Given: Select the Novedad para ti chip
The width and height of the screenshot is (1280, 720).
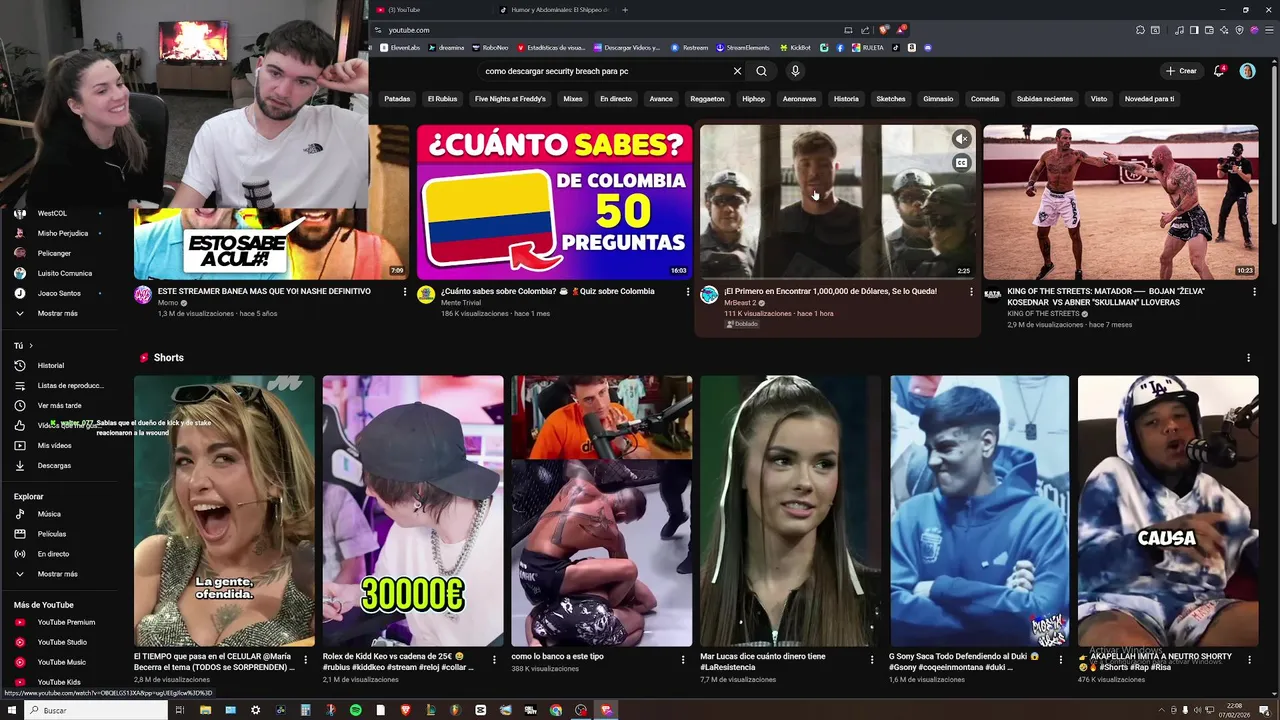Looking at the screenshot, I should (1149, 99).
